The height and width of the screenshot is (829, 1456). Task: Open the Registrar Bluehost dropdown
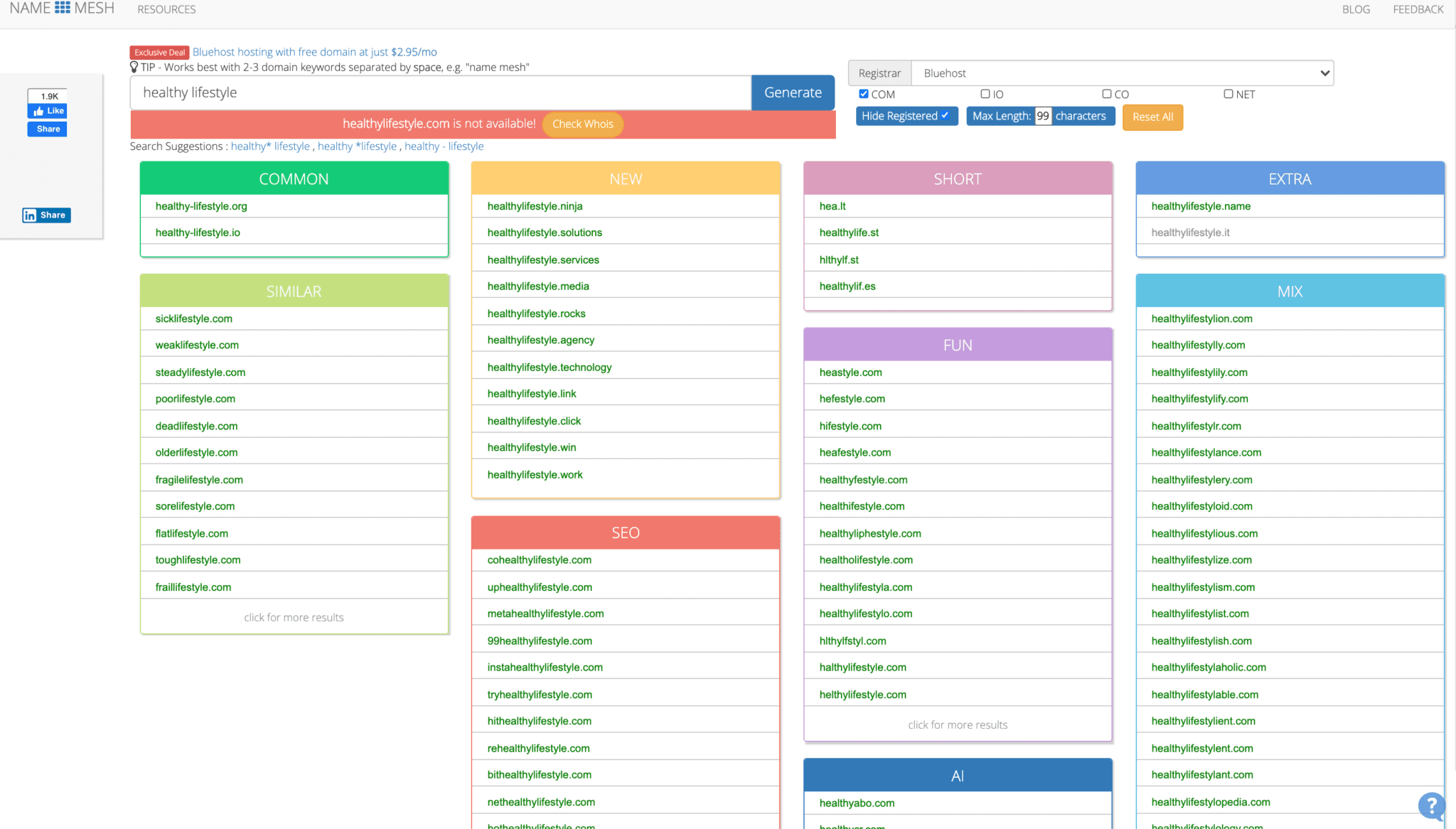(1122, 73)
